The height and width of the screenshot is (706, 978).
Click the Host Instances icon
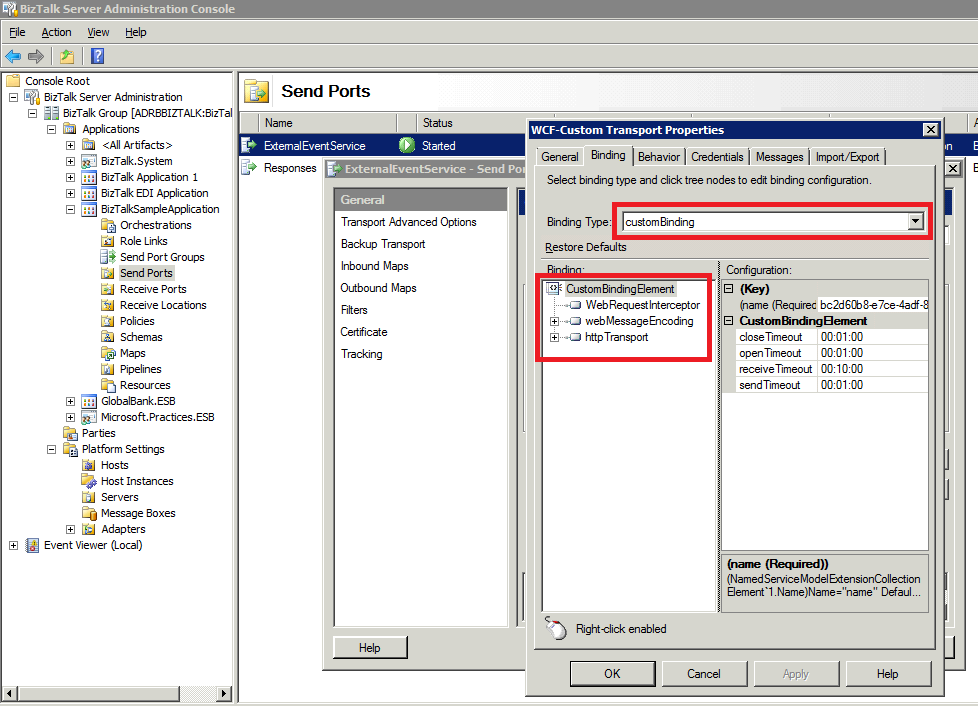tap(89, 481)
